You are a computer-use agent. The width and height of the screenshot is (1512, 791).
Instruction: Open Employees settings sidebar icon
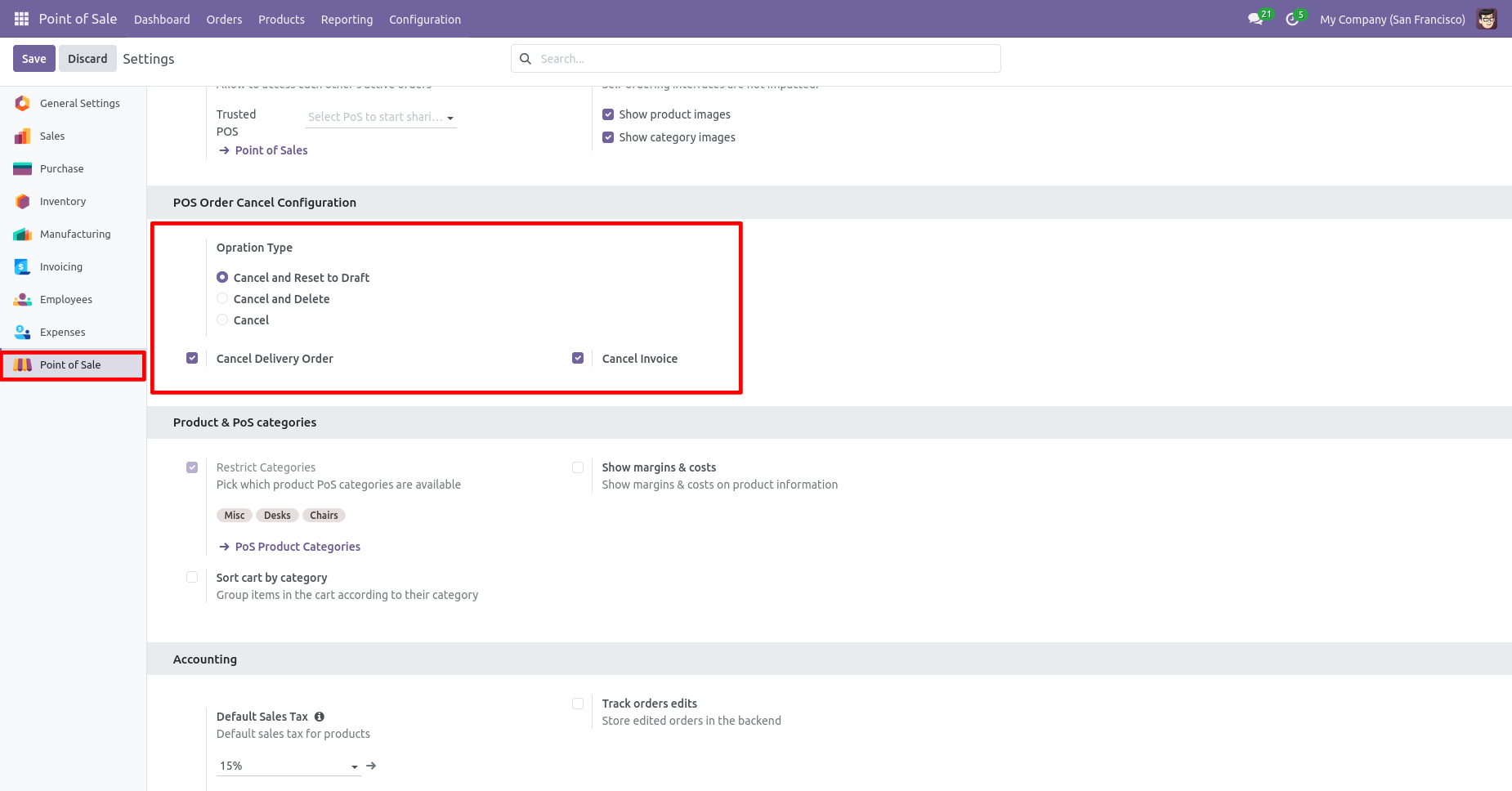coord(23,299)
